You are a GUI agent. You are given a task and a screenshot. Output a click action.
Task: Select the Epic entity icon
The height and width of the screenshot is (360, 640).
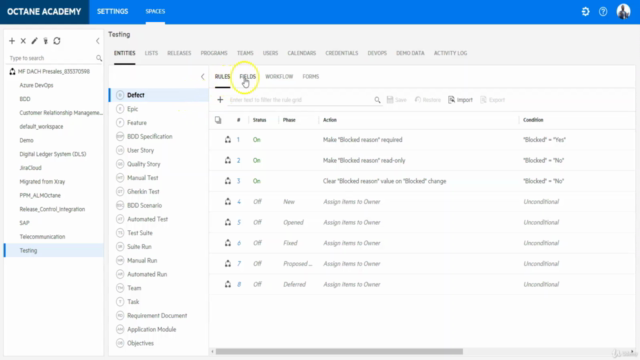tap(120, 109)
